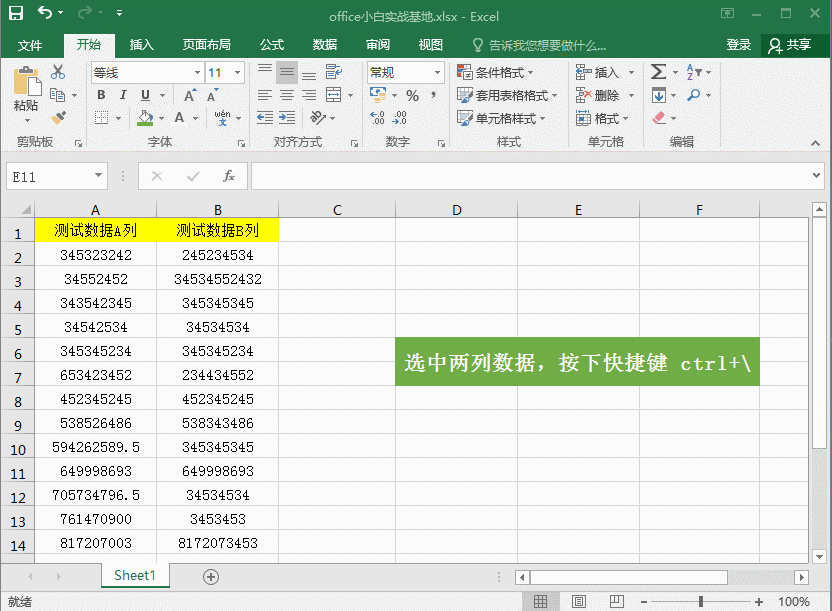Viewport: 832px width, 611px height.
Task: Add a new sheet with plus button
Action: click(211, 577)
